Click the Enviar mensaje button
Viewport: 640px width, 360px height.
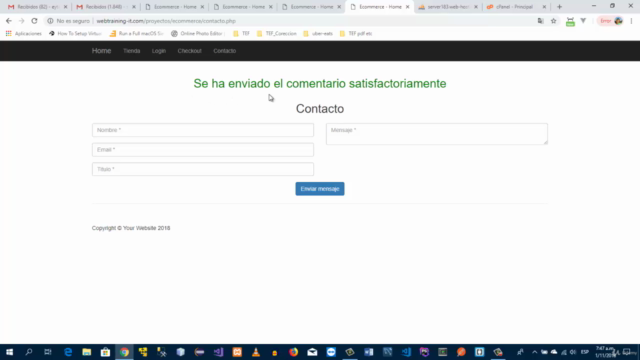[x=320, y=189]
